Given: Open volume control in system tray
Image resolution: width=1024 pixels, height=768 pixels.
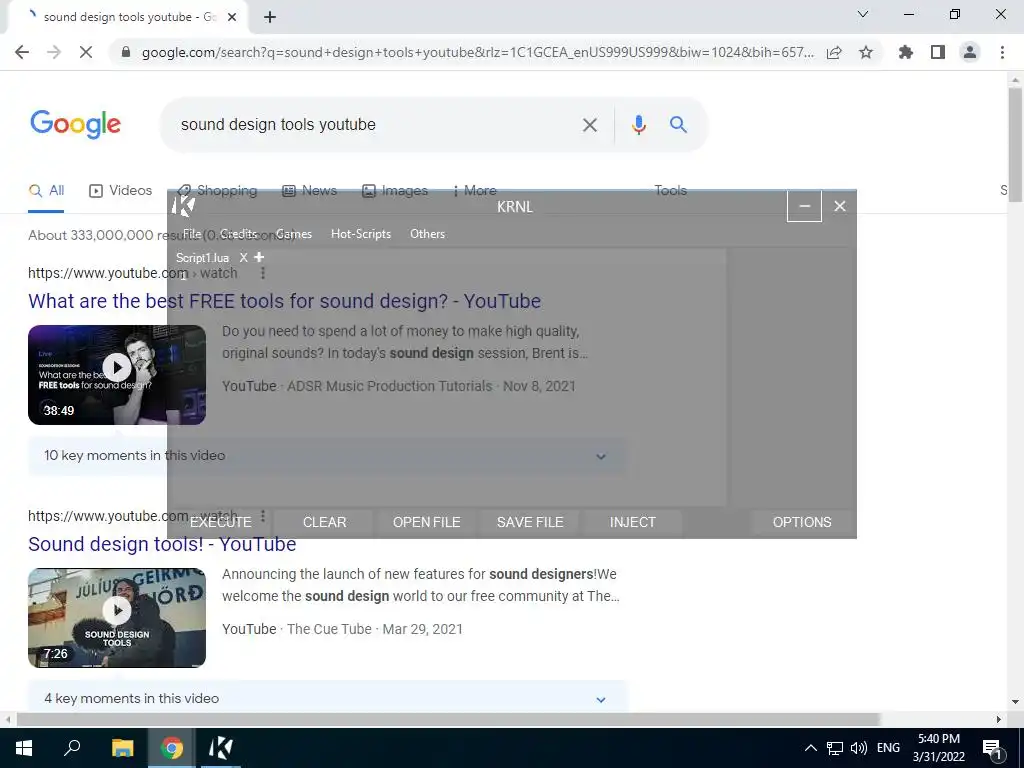Looking at the screenshot, I should point(859,748).
